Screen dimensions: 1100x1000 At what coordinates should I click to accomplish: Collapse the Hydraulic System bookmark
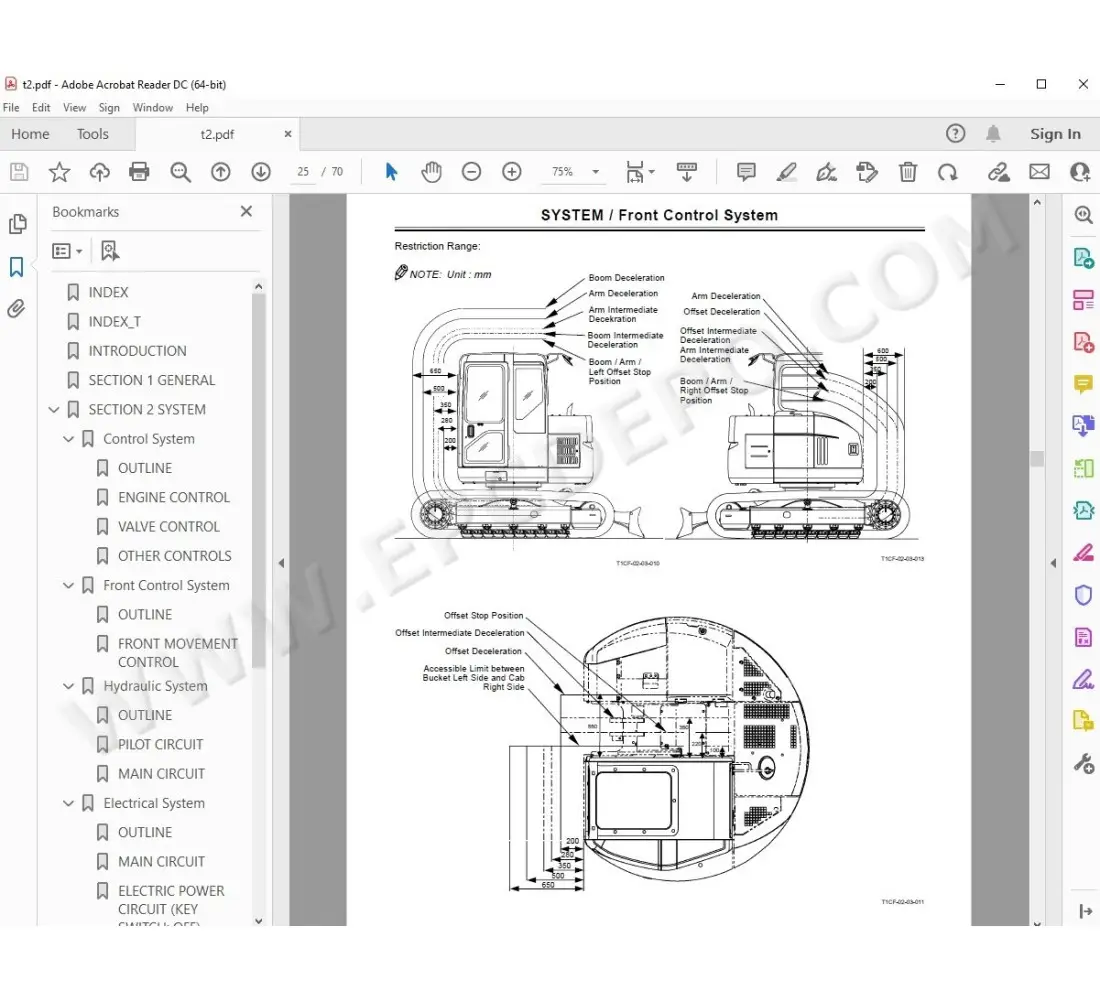tap(69, 687)
